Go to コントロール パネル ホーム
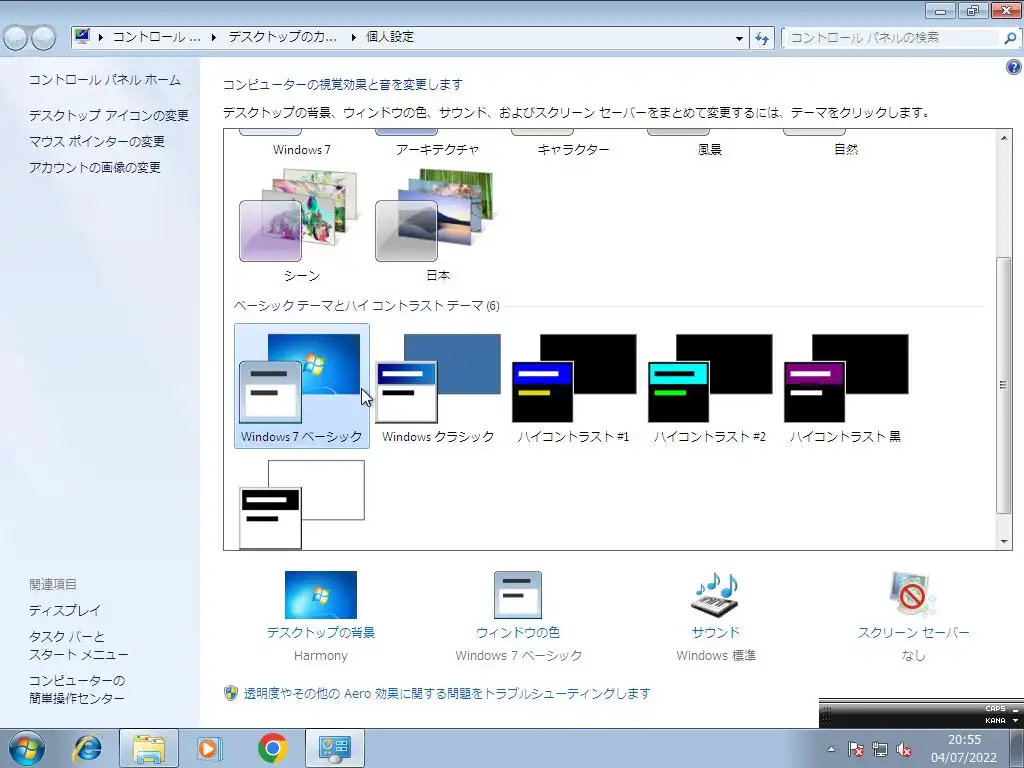This screenshot has width=1024, height=768. click(x=104, y=80)
